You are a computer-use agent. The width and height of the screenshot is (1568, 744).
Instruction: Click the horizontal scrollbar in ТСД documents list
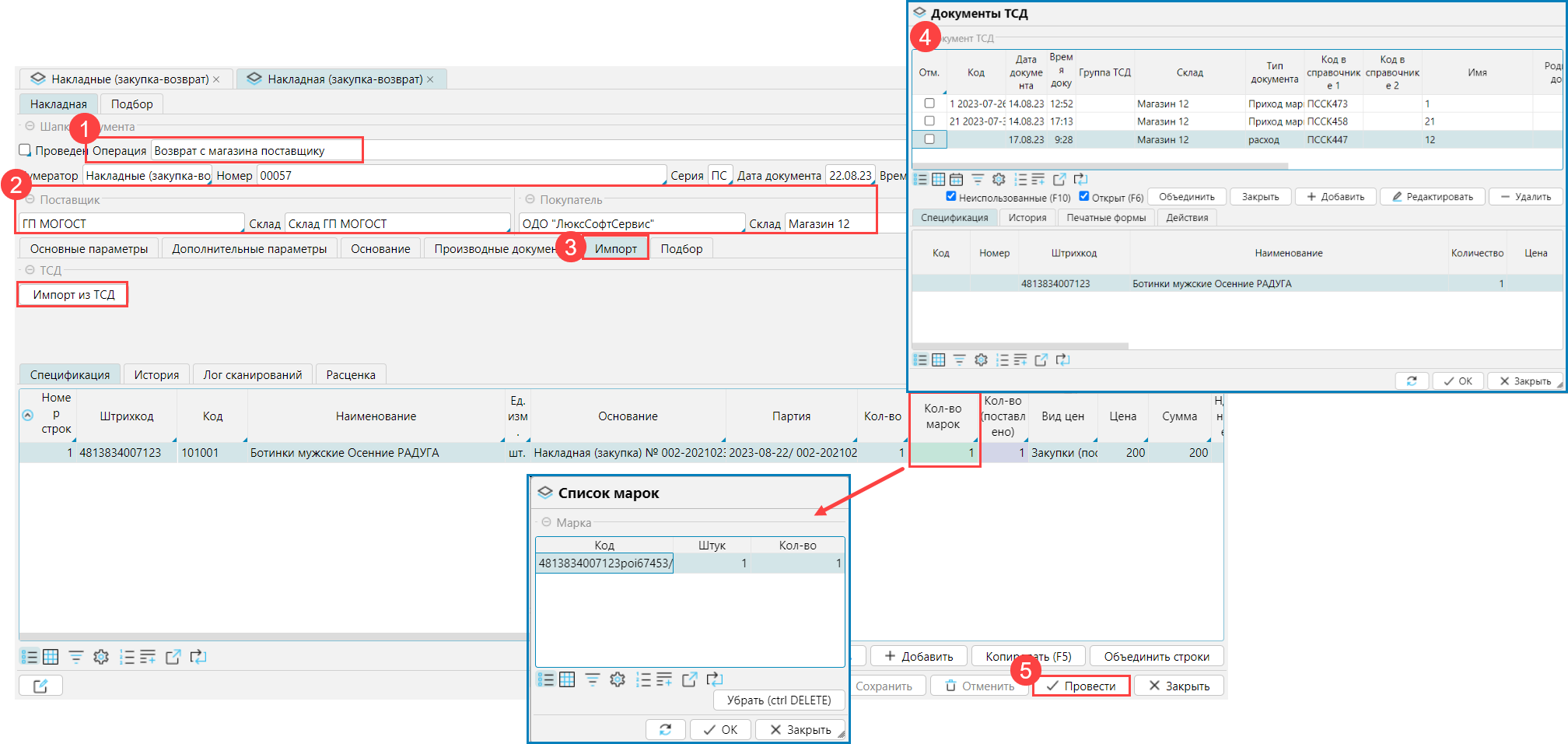(x=1100, y=166)
